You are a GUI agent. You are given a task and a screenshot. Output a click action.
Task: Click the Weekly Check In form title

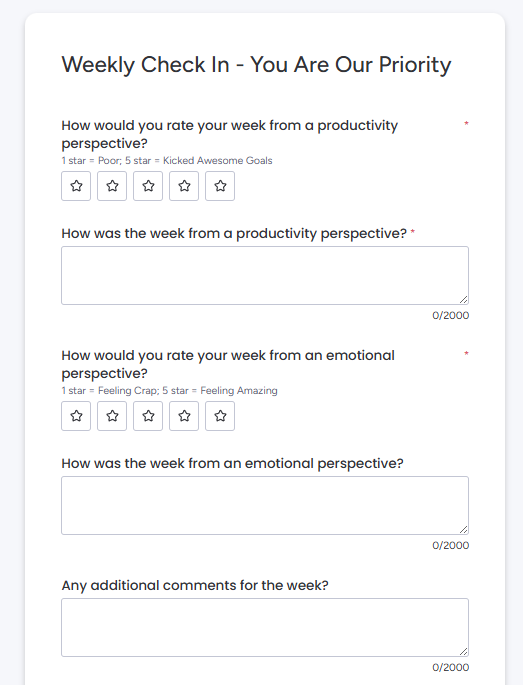pos(256,65)
